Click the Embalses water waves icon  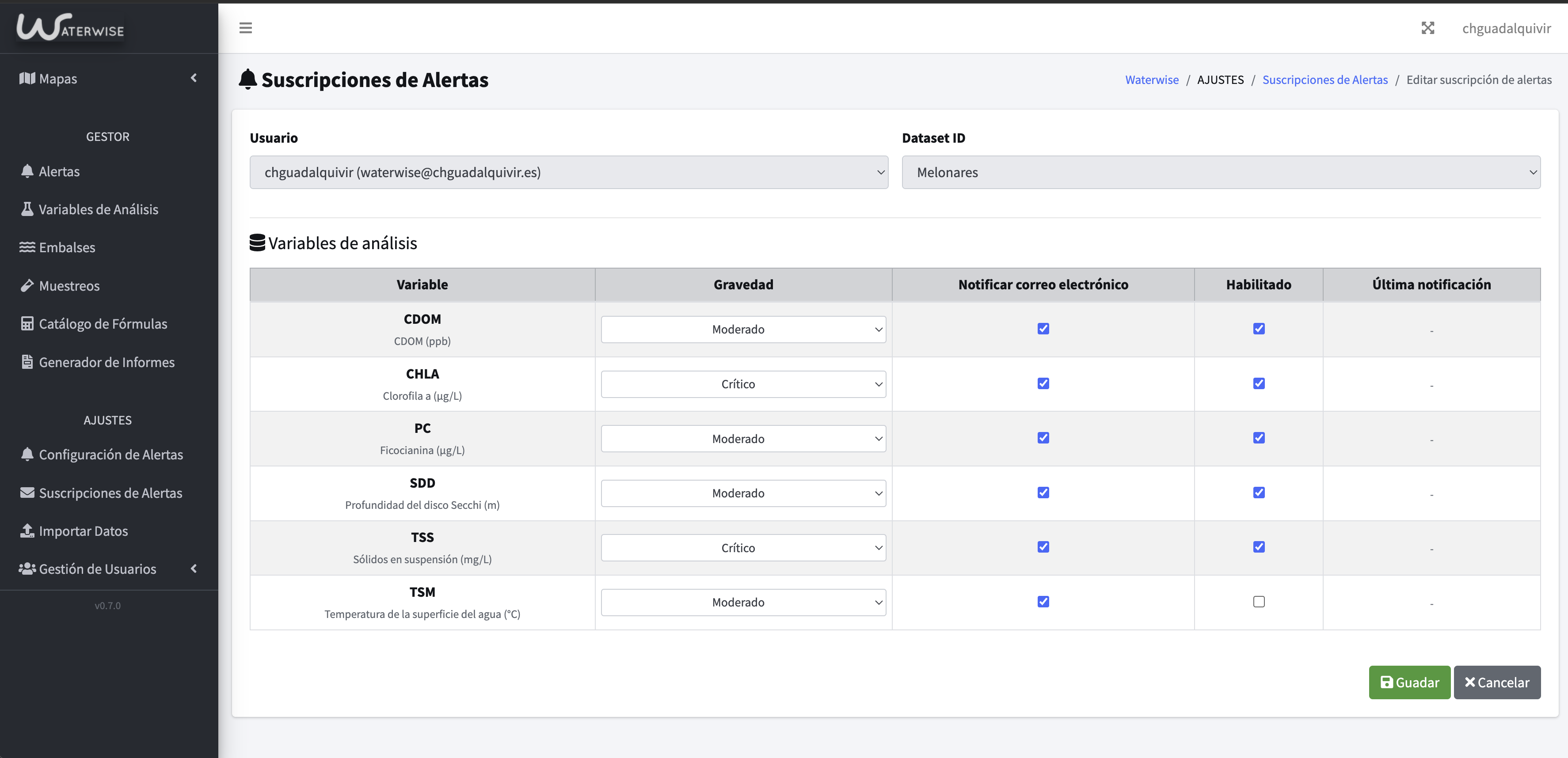[x=27, y=247]
